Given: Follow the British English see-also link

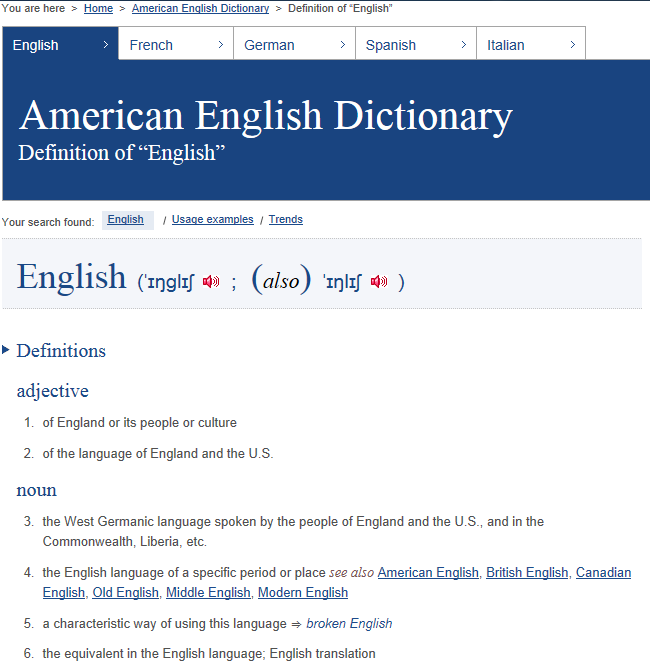Looking at the screenshot, I should [527, 573].
